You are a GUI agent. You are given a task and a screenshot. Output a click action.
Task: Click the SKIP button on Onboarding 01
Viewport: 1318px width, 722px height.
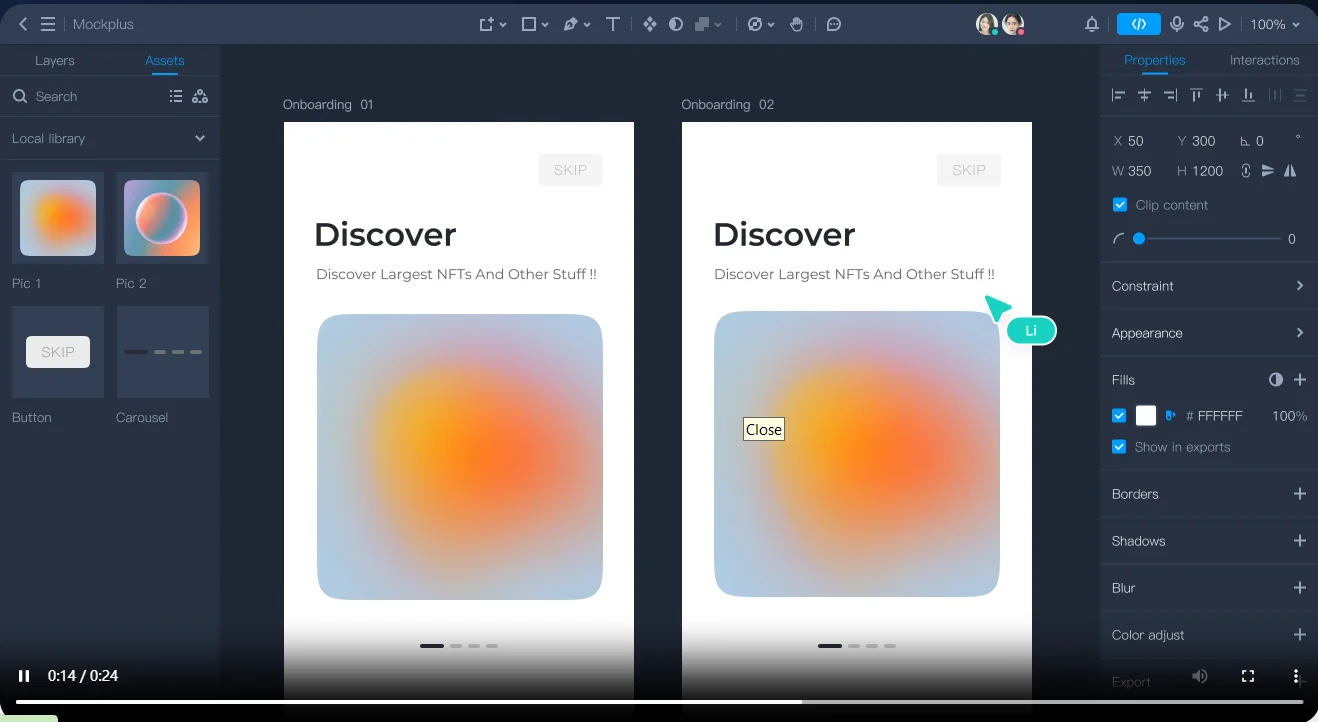(x=570, y=169)
